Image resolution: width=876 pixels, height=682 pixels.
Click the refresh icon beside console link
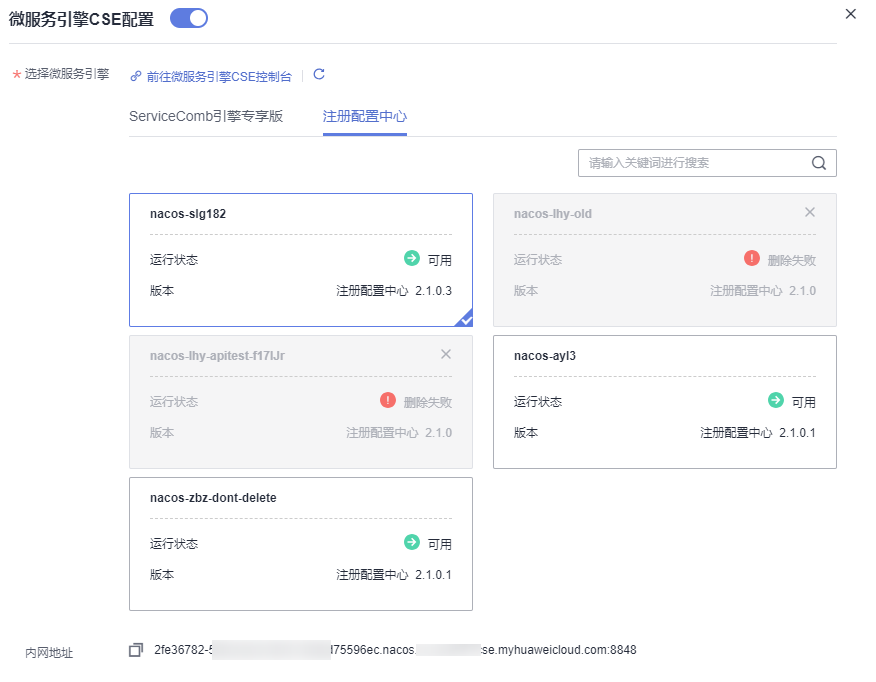tap(319, 75)
